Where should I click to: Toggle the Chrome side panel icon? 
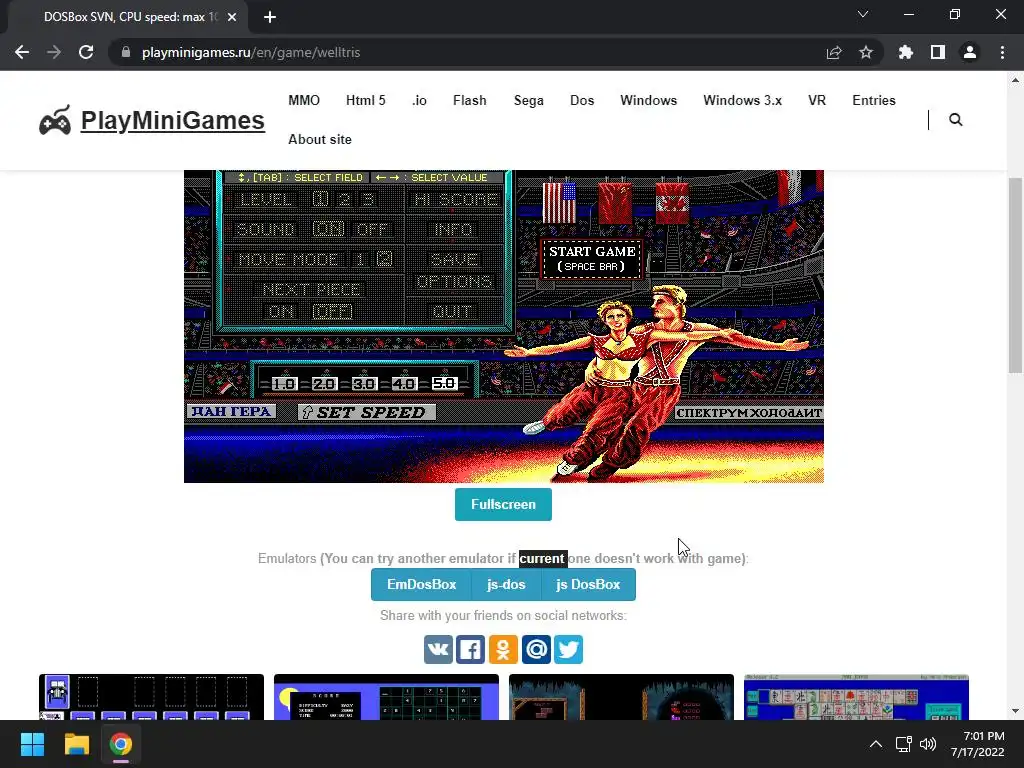click(x=937, y=52)
